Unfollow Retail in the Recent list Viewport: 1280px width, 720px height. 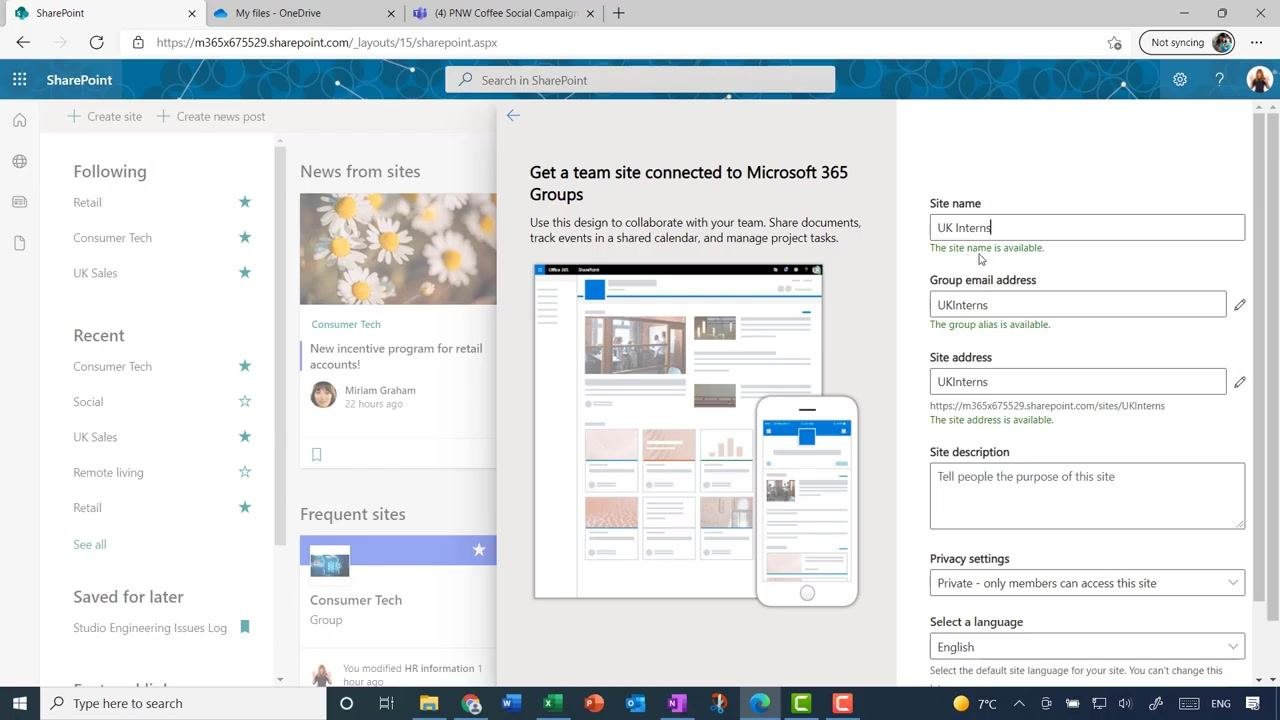click(x=244, y=507)
